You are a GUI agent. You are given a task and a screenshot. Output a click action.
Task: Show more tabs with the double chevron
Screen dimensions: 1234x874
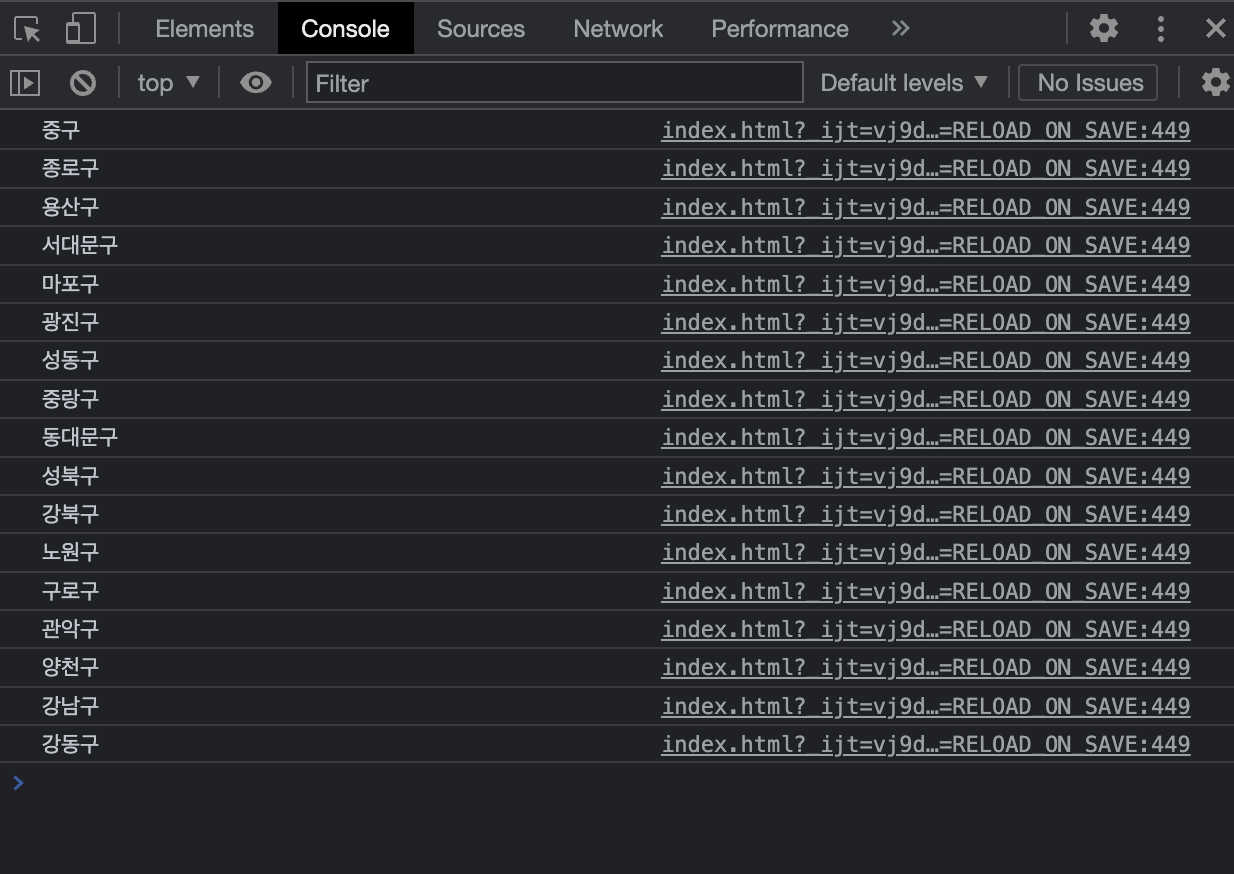tap(901, 28)
